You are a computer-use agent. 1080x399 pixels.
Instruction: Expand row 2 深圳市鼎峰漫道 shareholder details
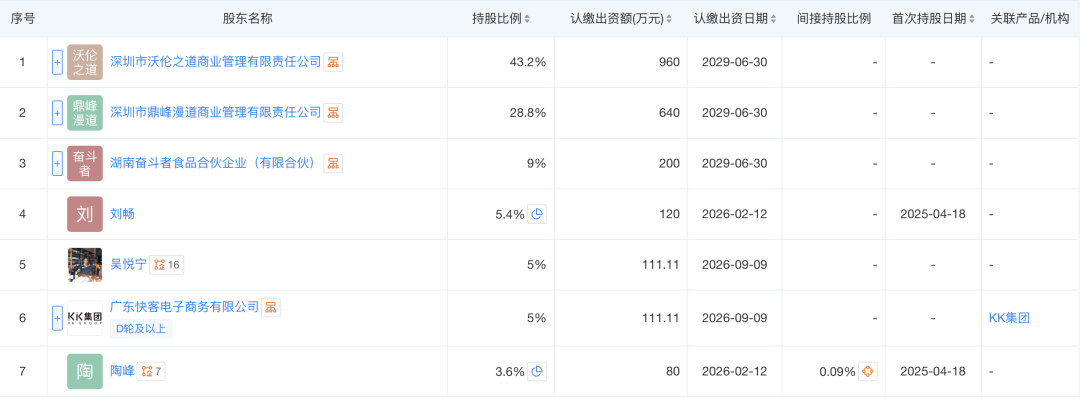(57, 112)
